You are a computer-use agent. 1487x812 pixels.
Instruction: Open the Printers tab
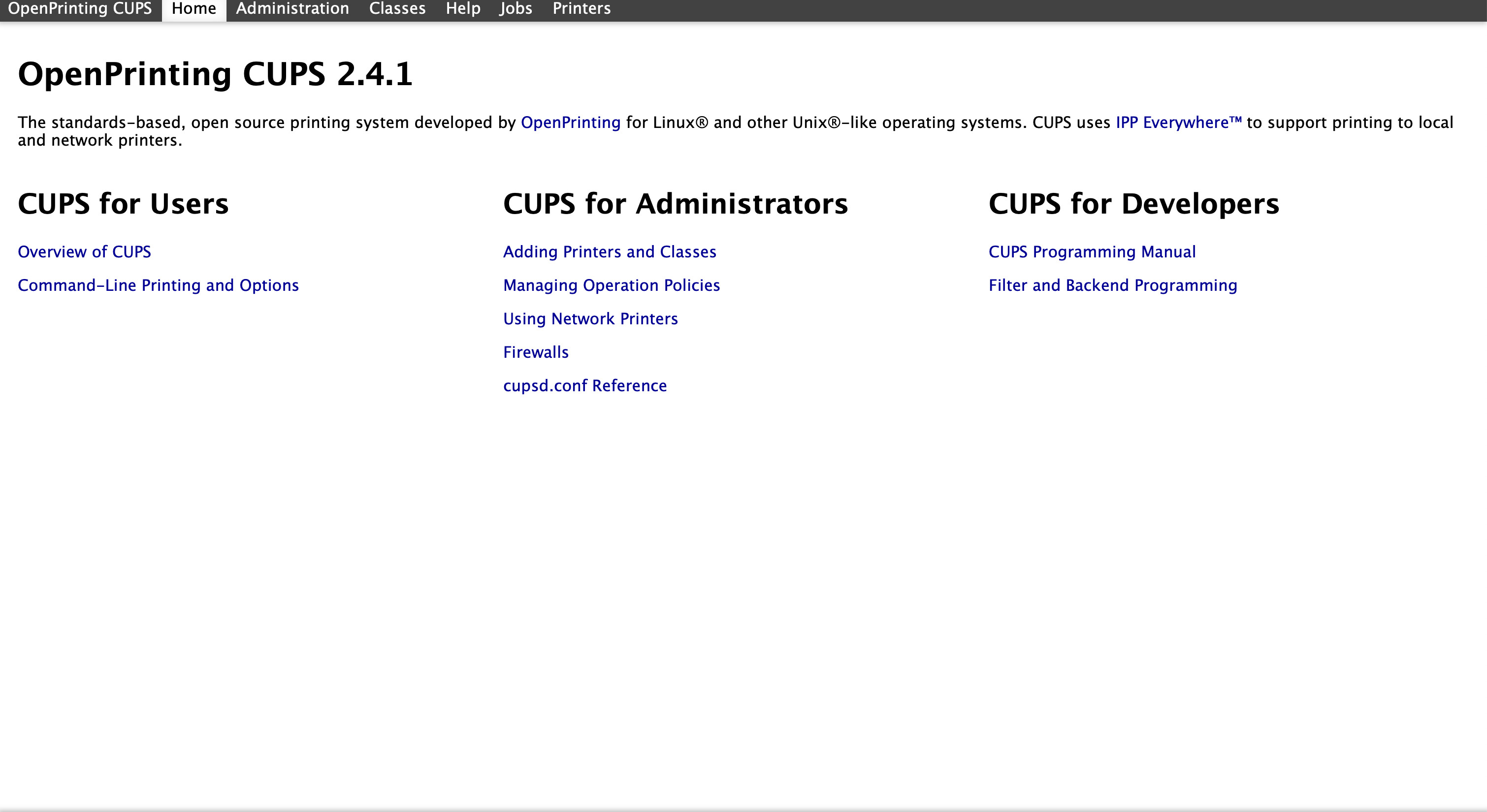click(582, 9)
